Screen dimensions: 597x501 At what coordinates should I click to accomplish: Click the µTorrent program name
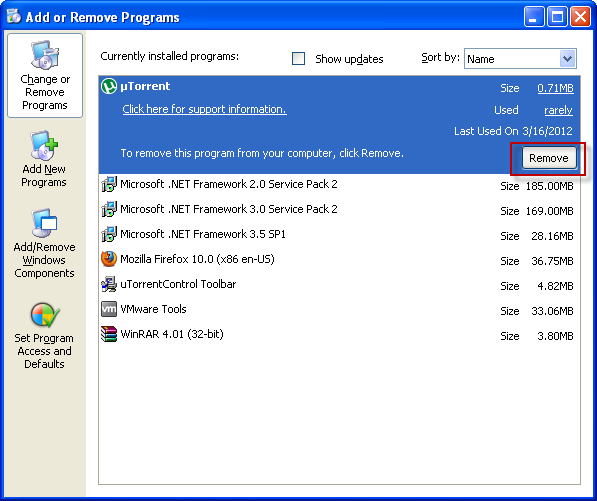(145, 86)
